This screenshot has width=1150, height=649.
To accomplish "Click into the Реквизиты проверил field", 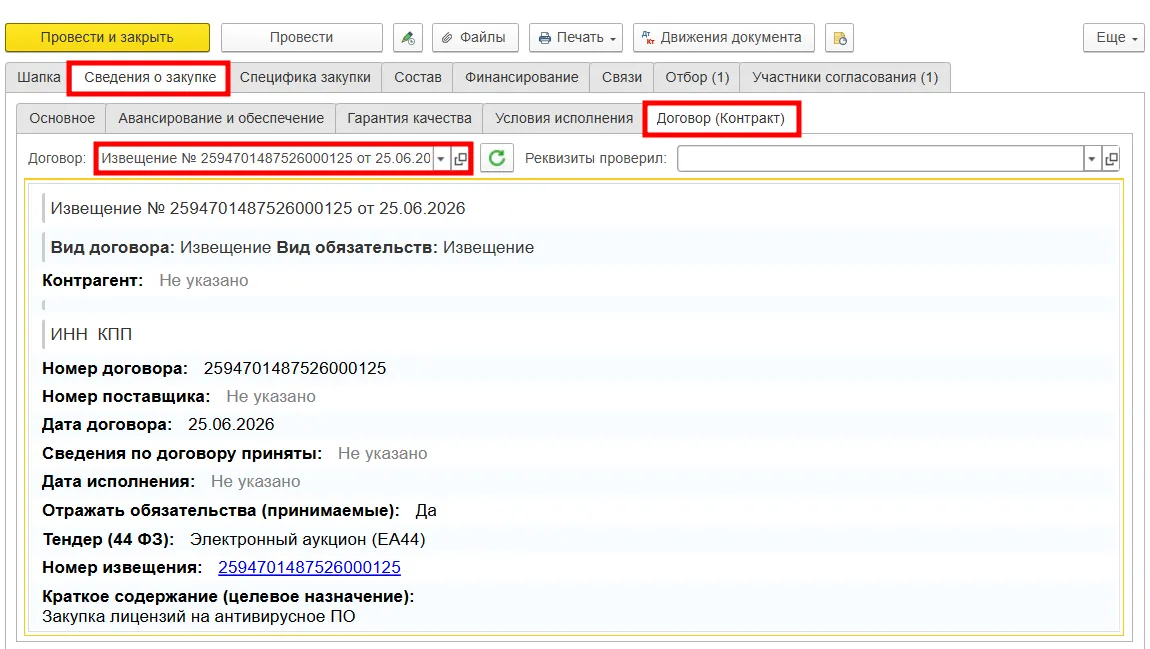I will coord(880,158).
